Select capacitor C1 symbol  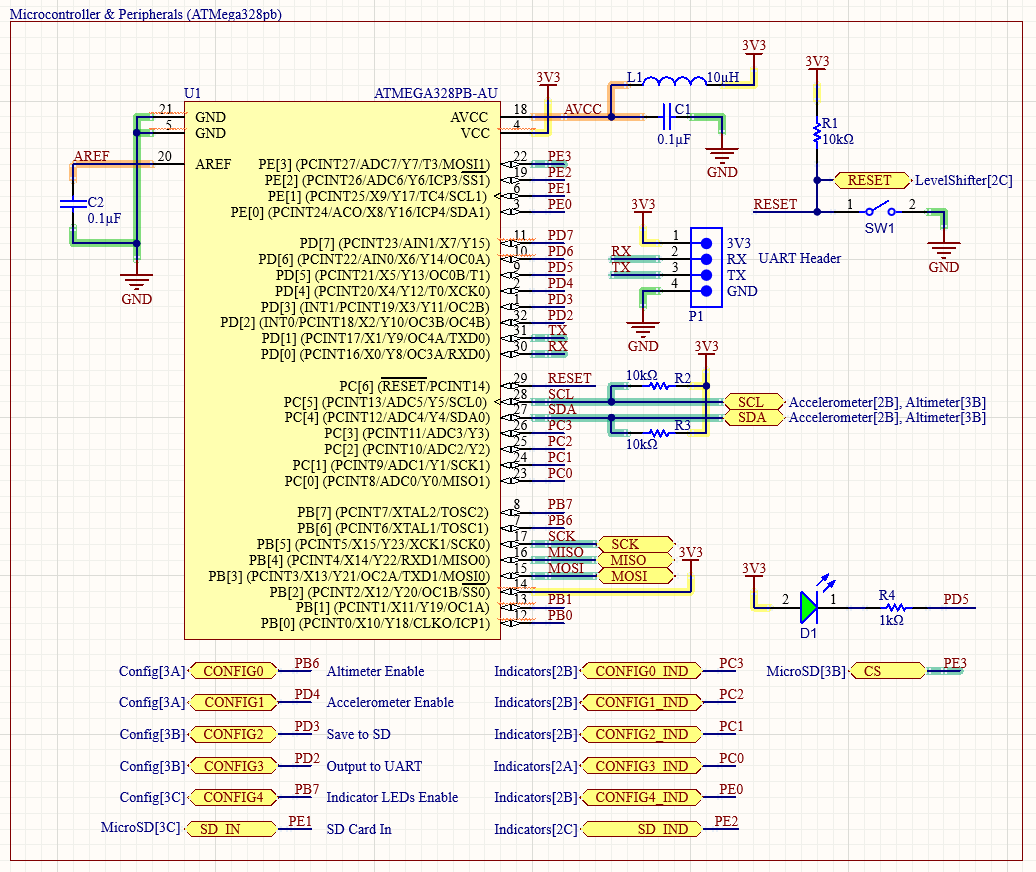click(x=667, y=117)
